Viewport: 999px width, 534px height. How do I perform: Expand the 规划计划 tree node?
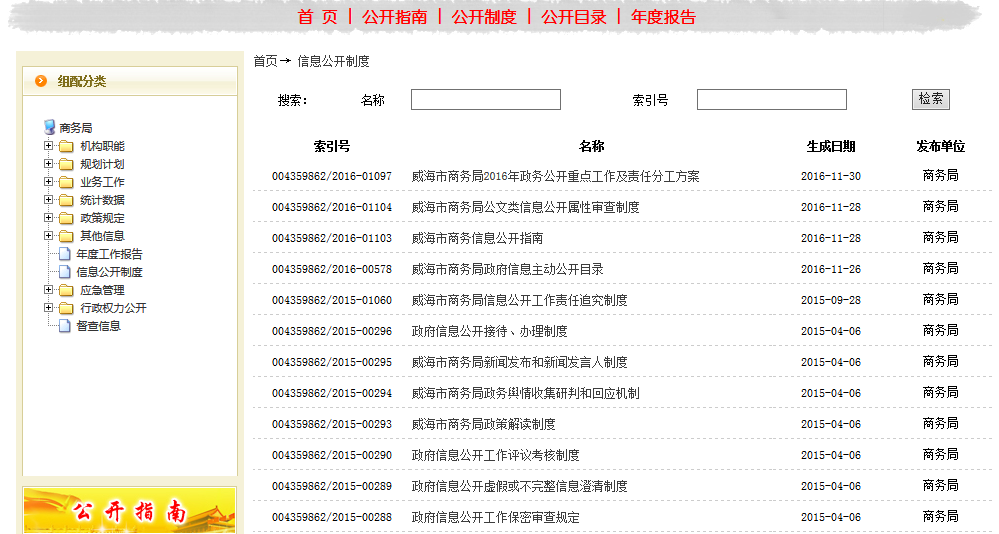tap(48, 164)
